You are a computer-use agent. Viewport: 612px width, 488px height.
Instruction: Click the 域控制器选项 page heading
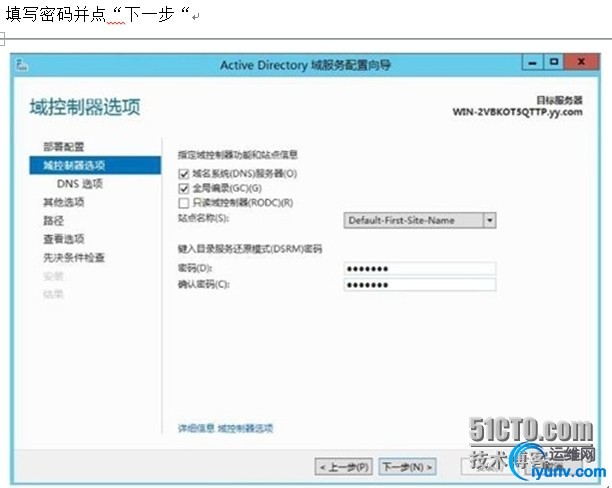pos(85,107)
